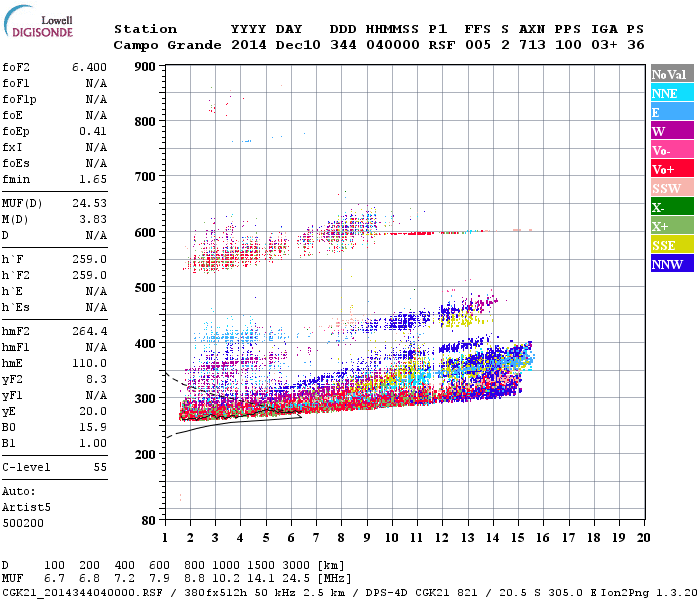Click the MUF table value 14.1
The width and height of the screenshot is (700, 600).
point(261,579)
